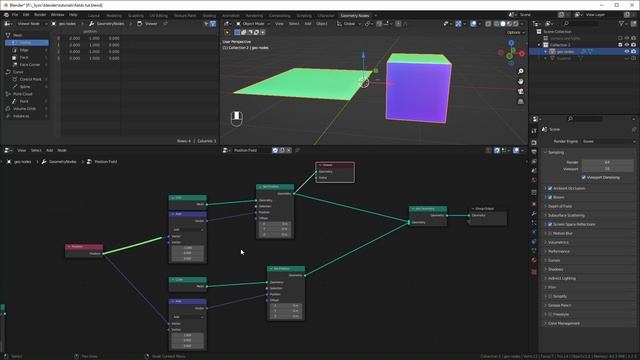Enable Simplify checkbox

550,296
